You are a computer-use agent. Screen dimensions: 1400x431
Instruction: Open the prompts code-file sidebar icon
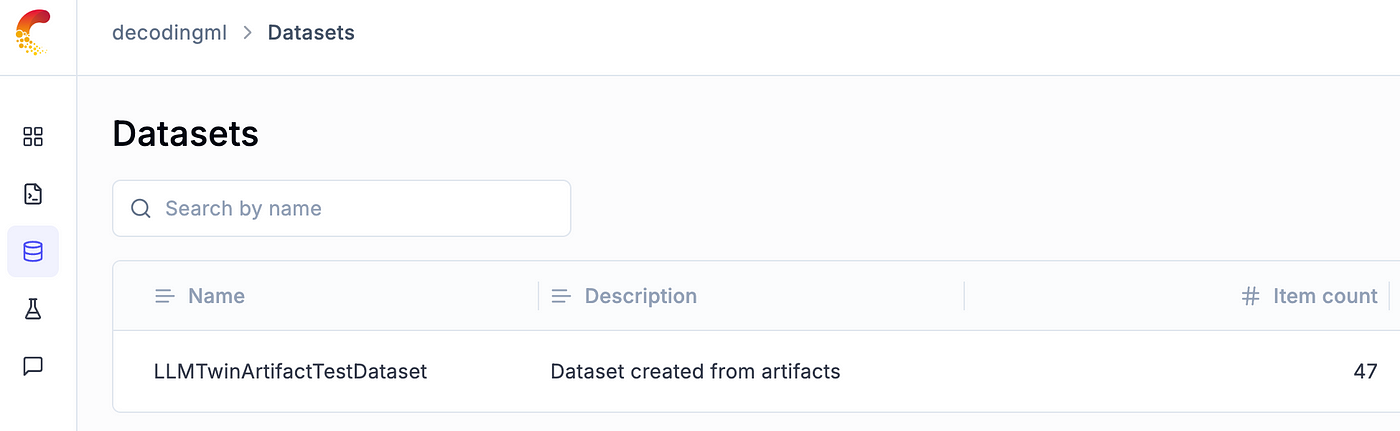(x=33, y=194)
